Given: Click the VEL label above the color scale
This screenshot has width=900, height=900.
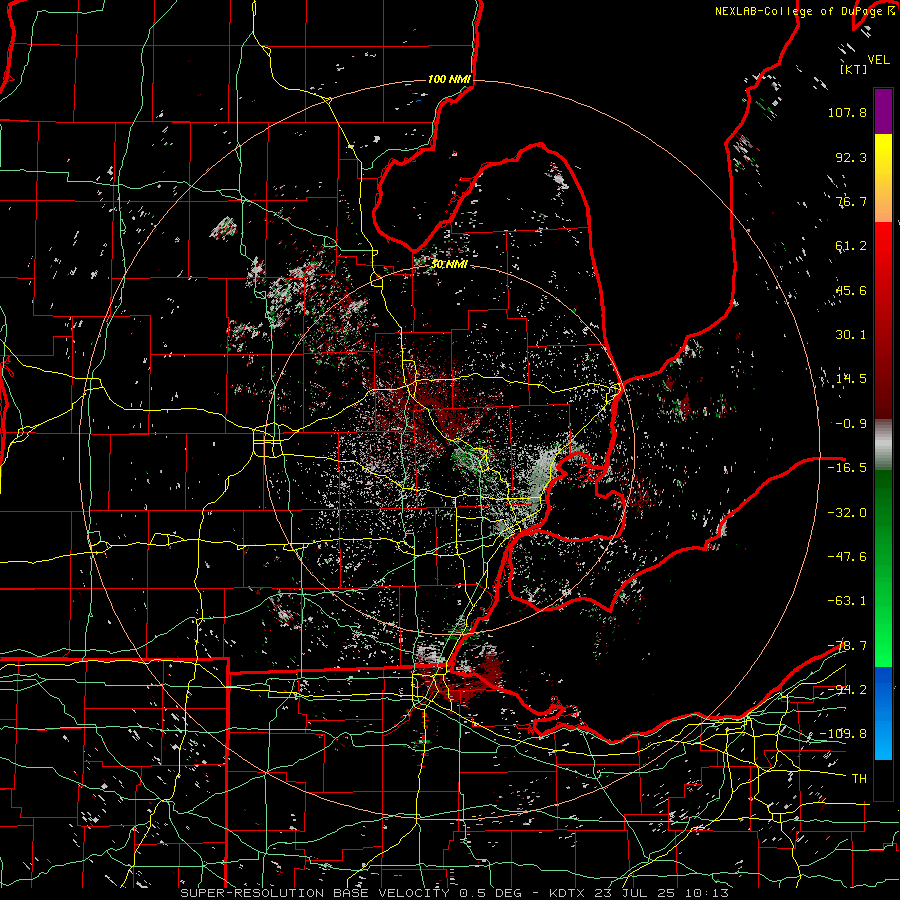Looking at the screenshot, I should click(x=878, y=60).
